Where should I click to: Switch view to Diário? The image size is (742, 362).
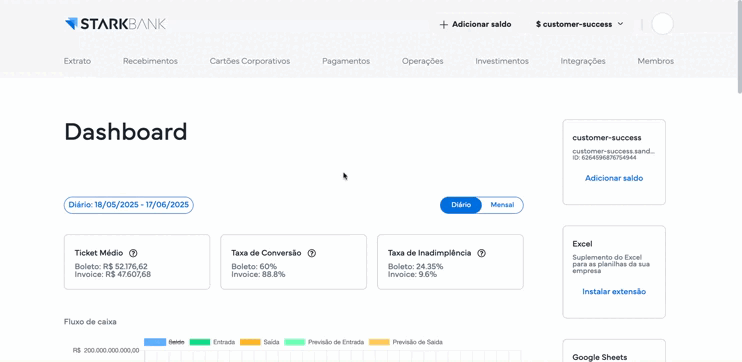(x=461, y=205)
